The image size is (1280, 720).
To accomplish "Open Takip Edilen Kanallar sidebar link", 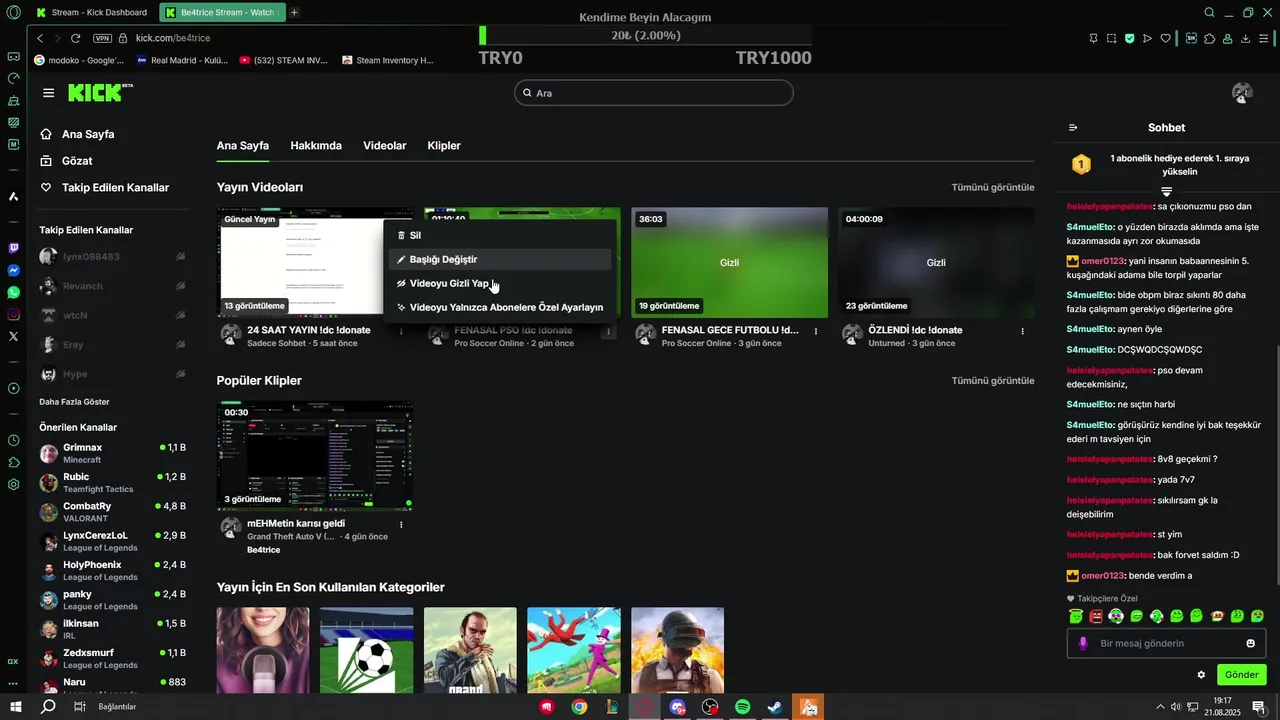I will click(104, 187).
